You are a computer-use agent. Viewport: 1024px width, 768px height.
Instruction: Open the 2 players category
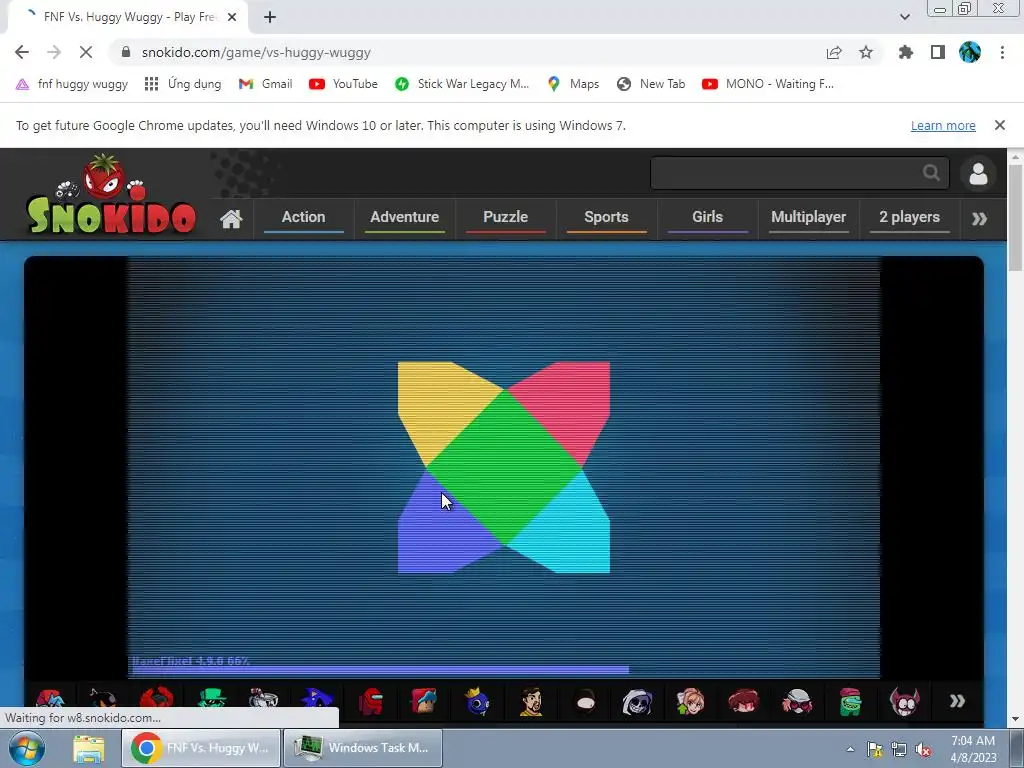click(x=909, y=217)
